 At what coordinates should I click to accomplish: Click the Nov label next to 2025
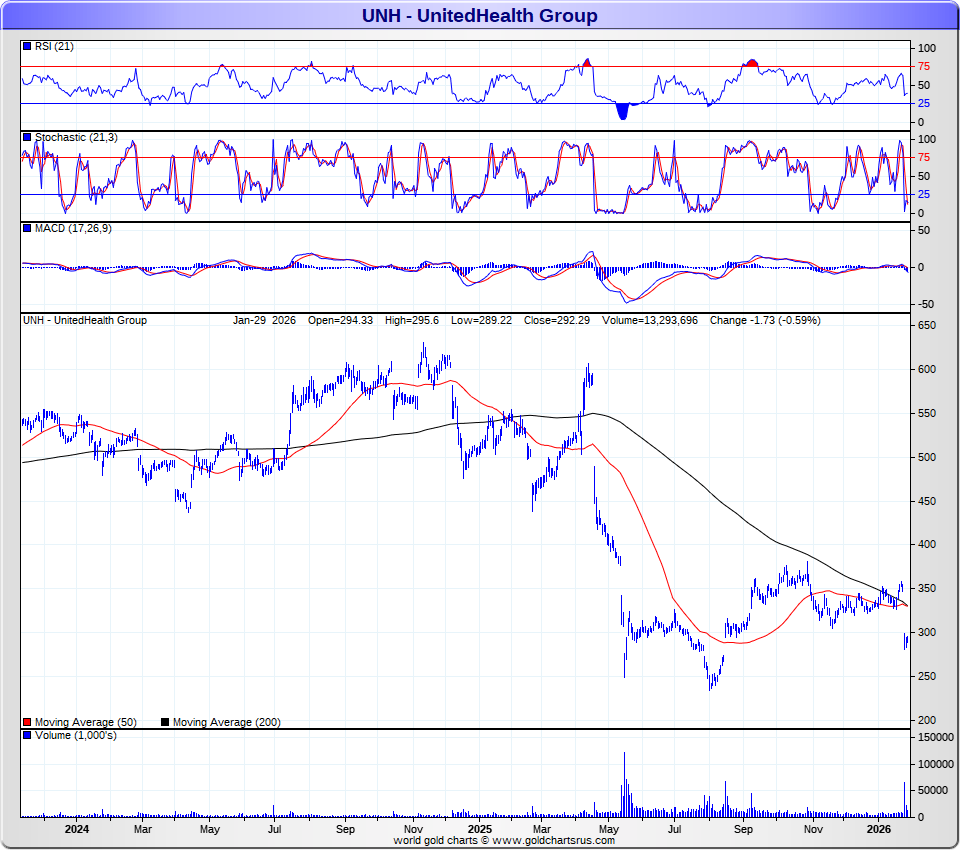pos(413,829)
